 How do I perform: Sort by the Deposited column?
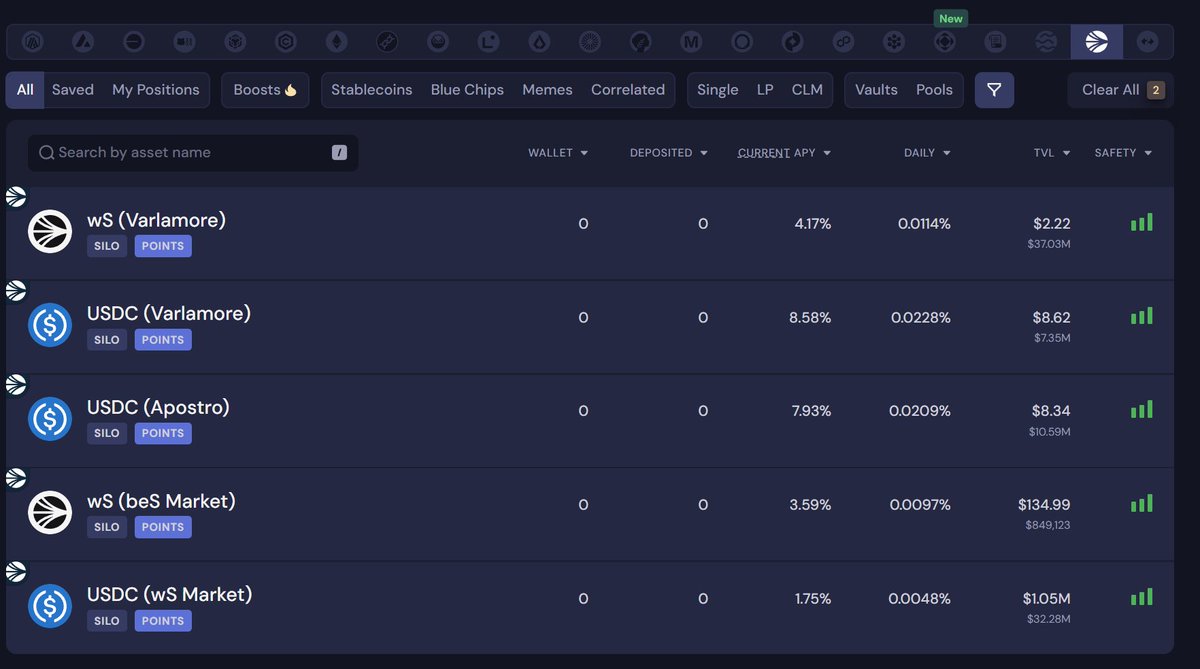(x=669, y=153)
